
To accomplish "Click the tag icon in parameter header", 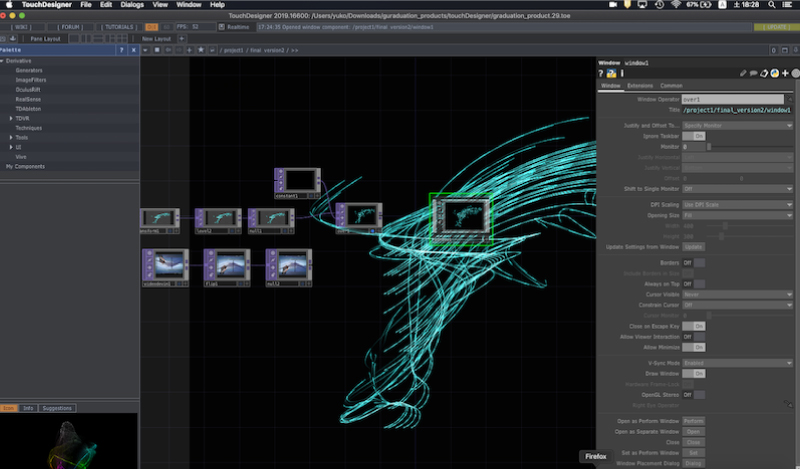I will [764, 73].
